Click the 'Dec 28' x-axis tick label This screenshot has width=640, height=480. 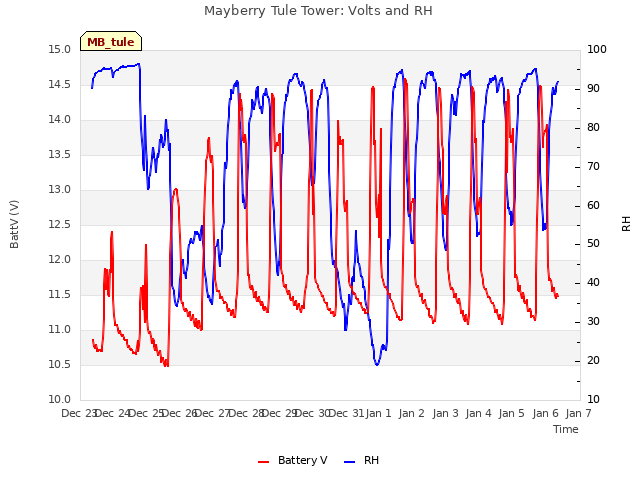click(246, 413)
